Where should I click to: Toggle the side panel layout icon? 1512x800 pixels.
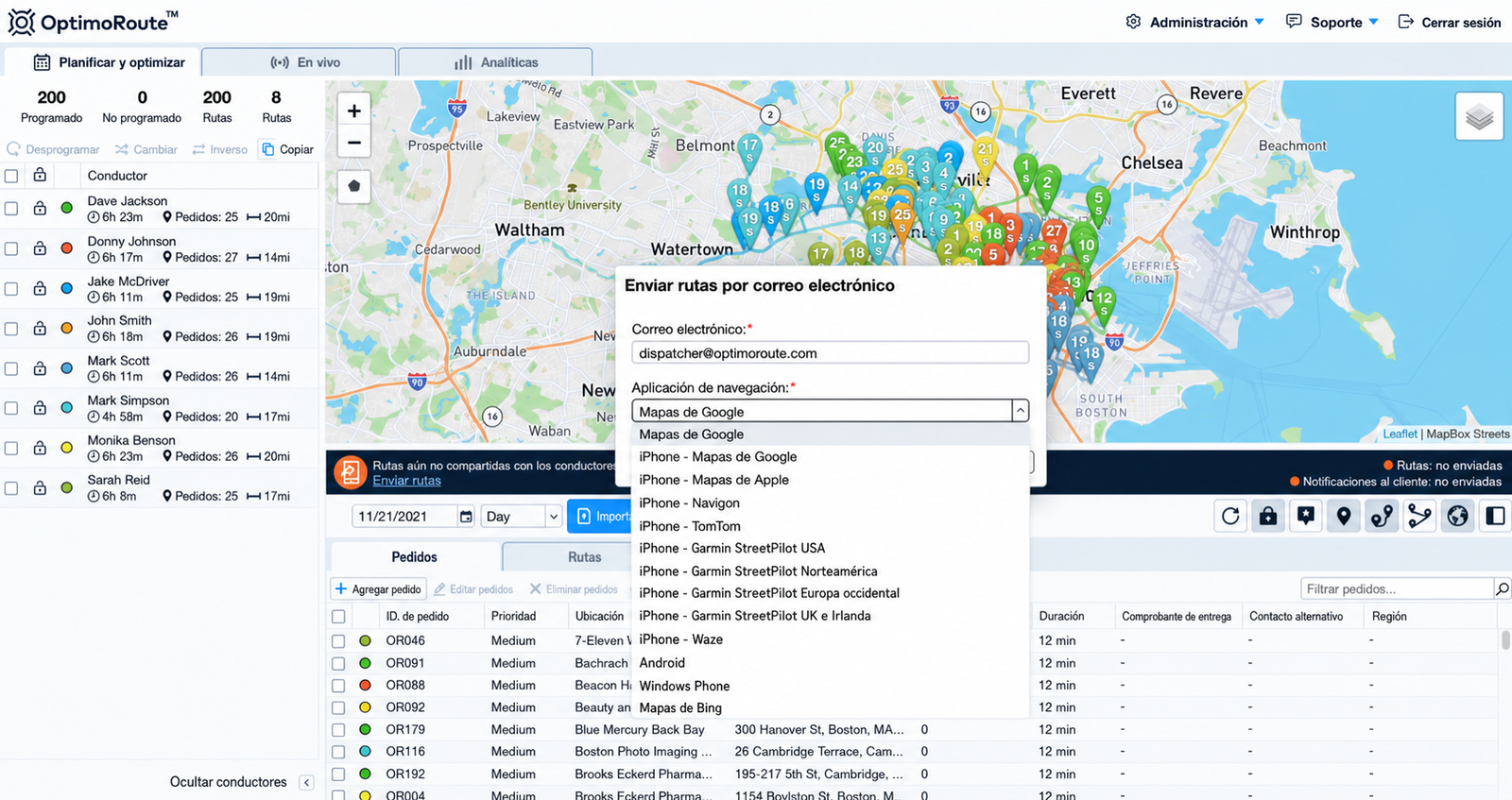[1496, 516]
